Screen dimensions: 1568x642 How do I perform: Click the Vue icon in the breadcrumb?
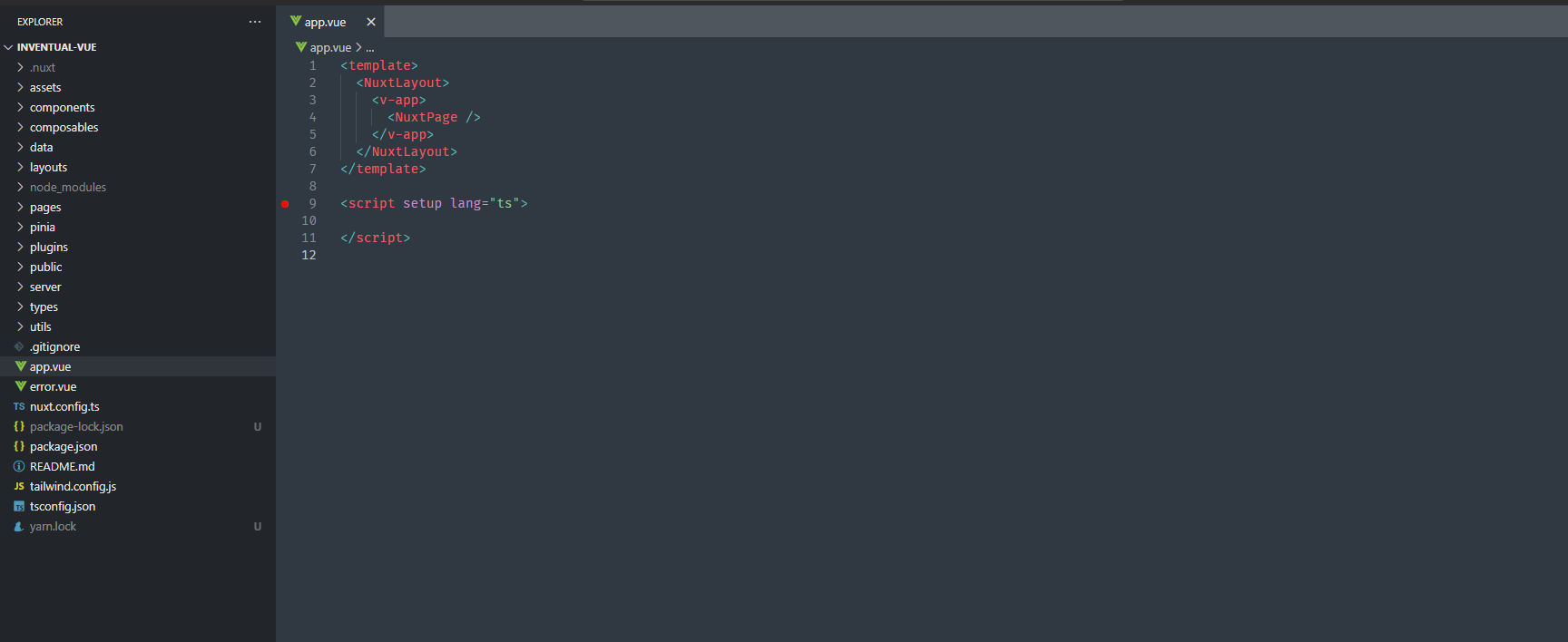[301, 47]
